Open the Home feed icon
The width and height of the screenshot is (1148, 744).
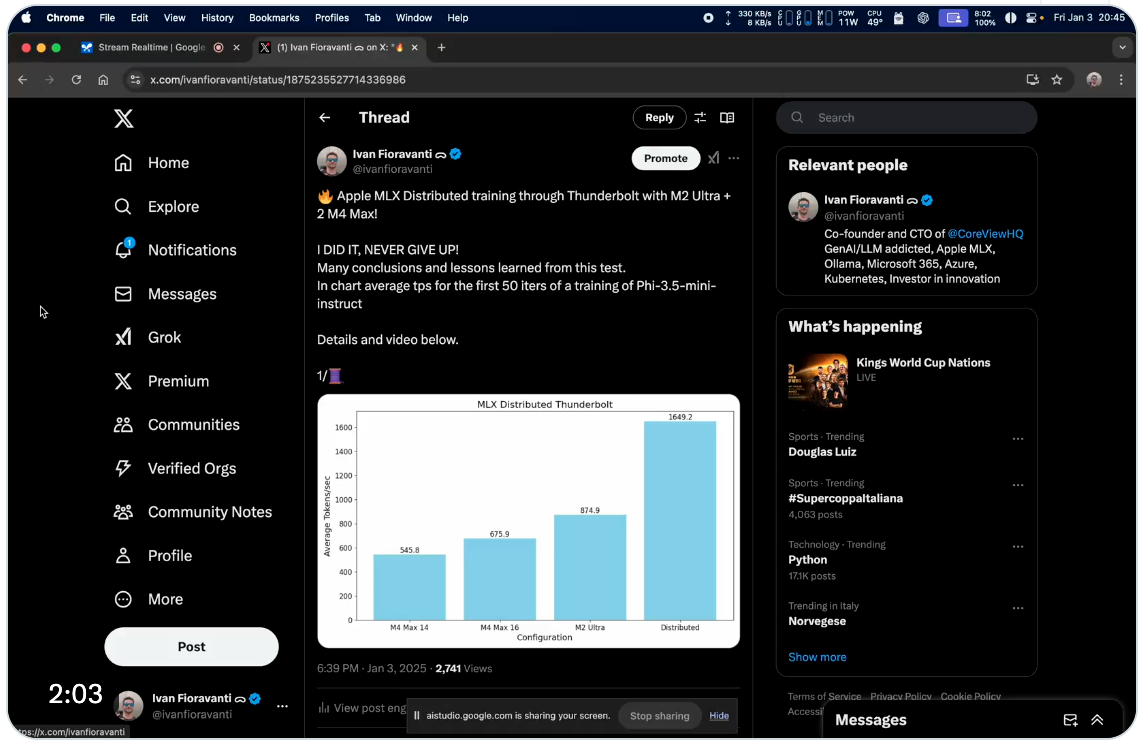coord(123,163)
